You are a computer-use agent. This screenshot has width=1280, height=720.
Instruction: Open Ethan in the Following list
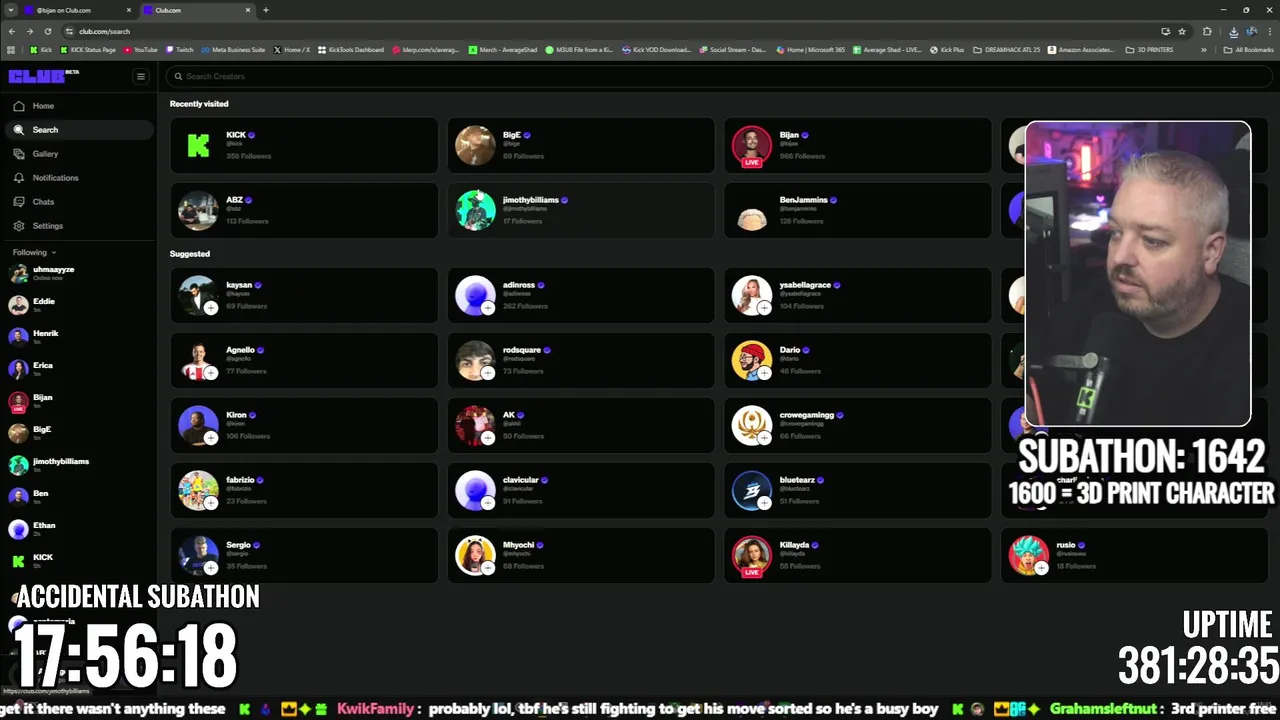(x=77, y=529)
